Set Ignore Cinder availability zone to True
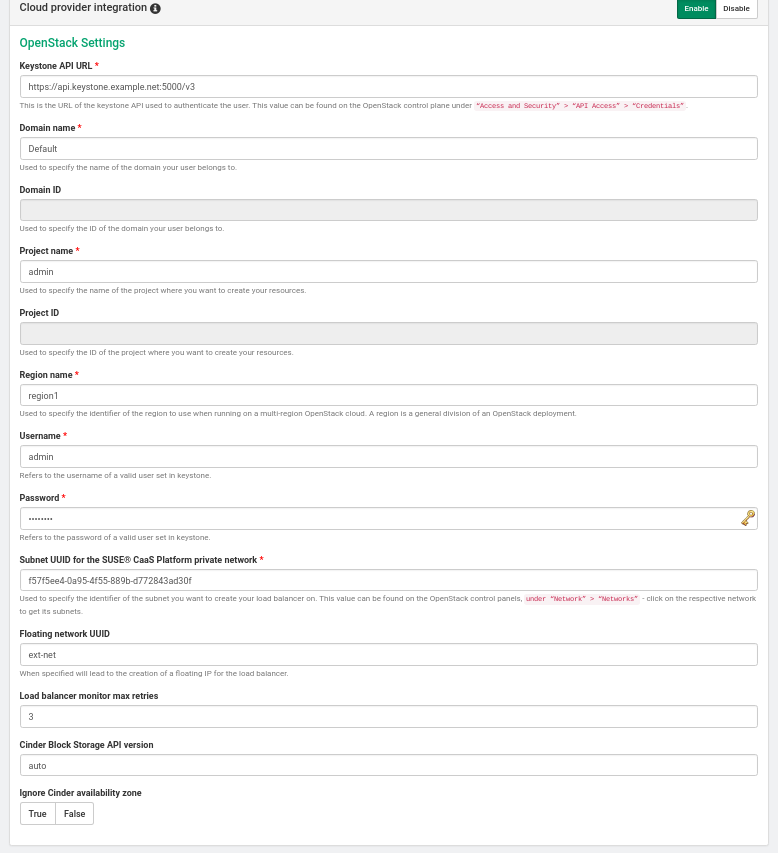 coord(38,814)
